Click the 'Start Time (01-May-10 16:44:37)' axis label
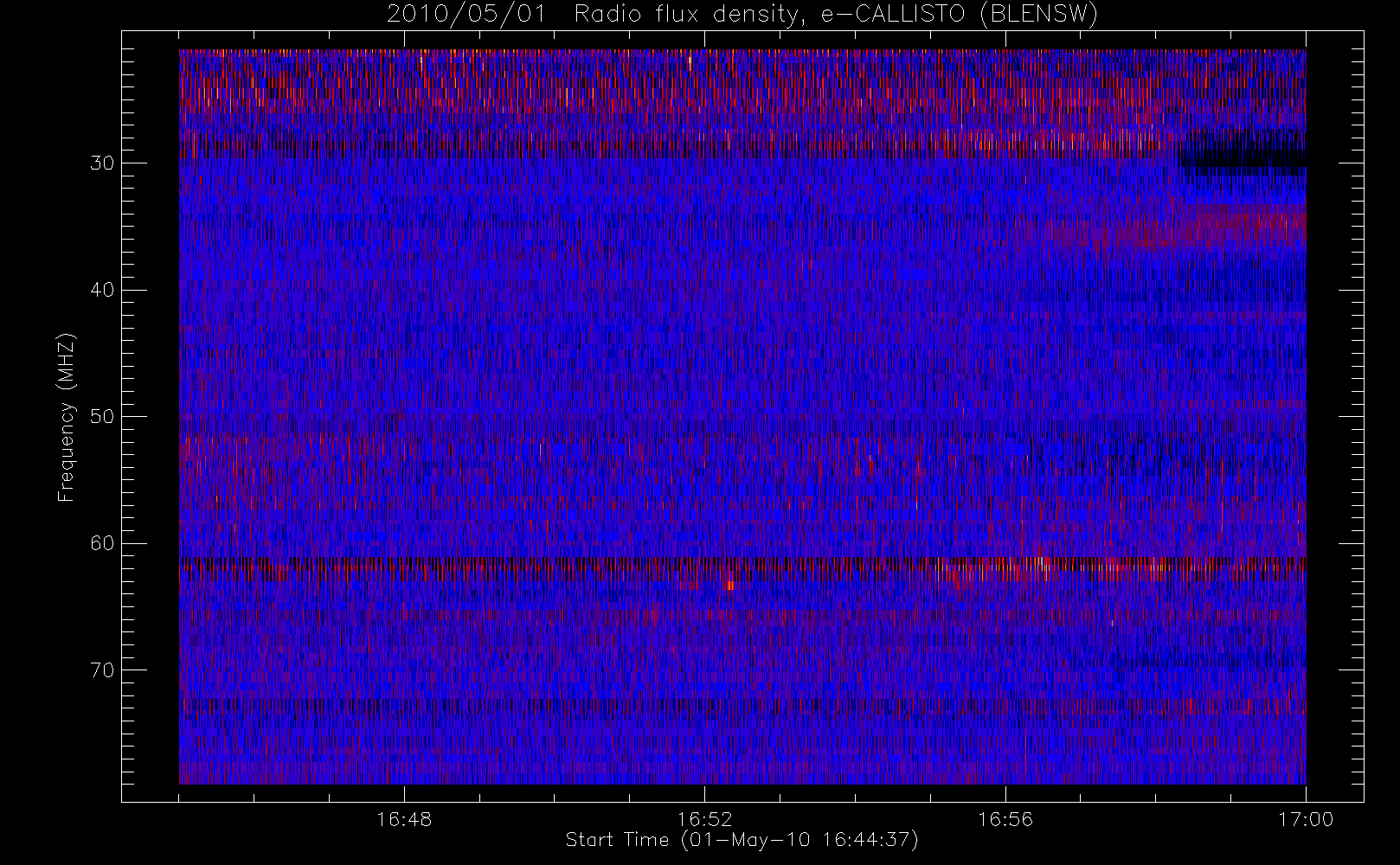This screenshot has height=865, width=1400. 742,840
